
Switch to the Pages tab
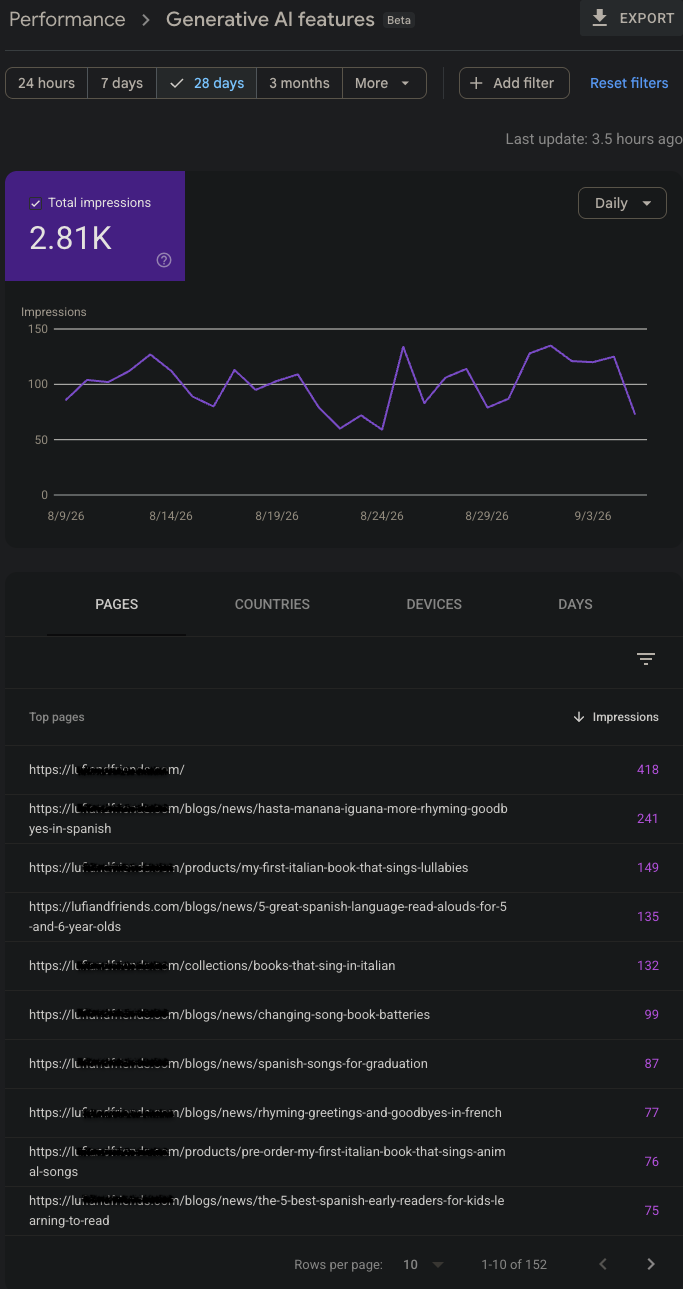click(117, 604)
